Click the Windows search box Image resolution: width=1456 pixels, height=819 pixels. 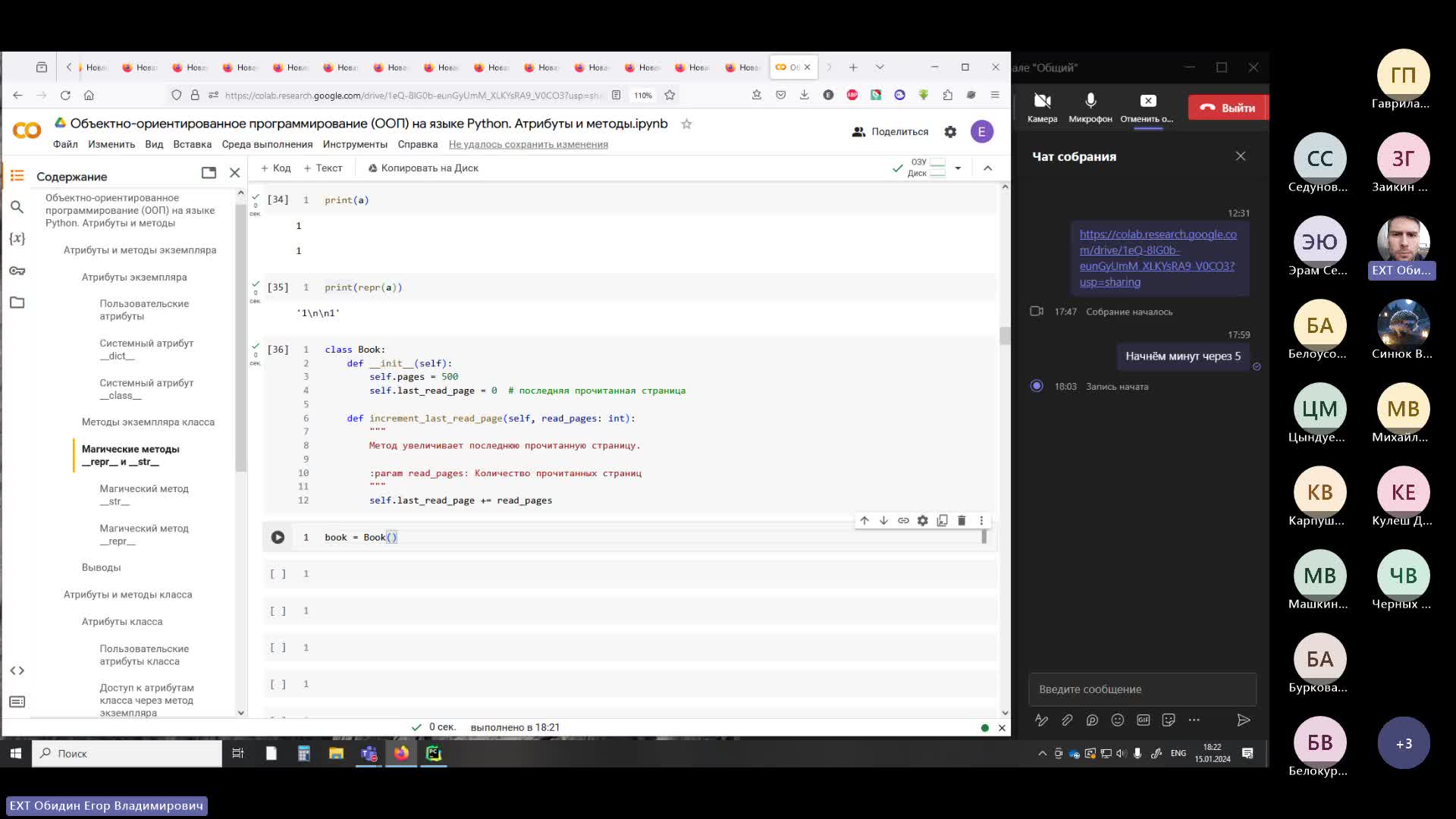pos(127,753)
